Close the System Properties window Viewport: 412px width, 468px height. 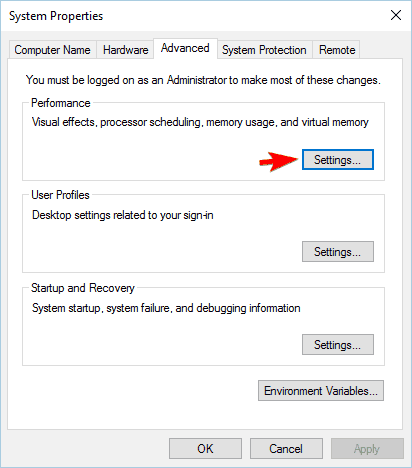pos(396,15)
